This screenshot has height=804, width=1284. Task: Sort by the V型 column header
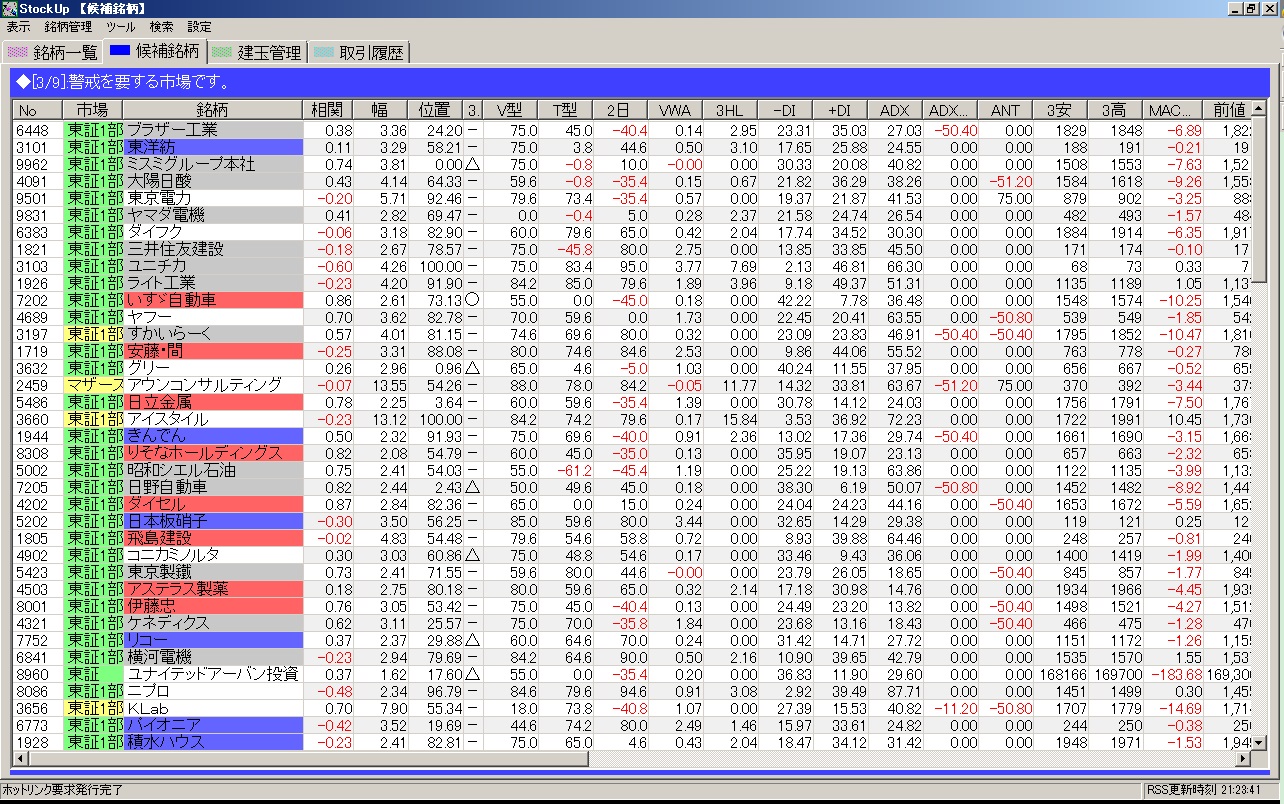click(510, 110)
